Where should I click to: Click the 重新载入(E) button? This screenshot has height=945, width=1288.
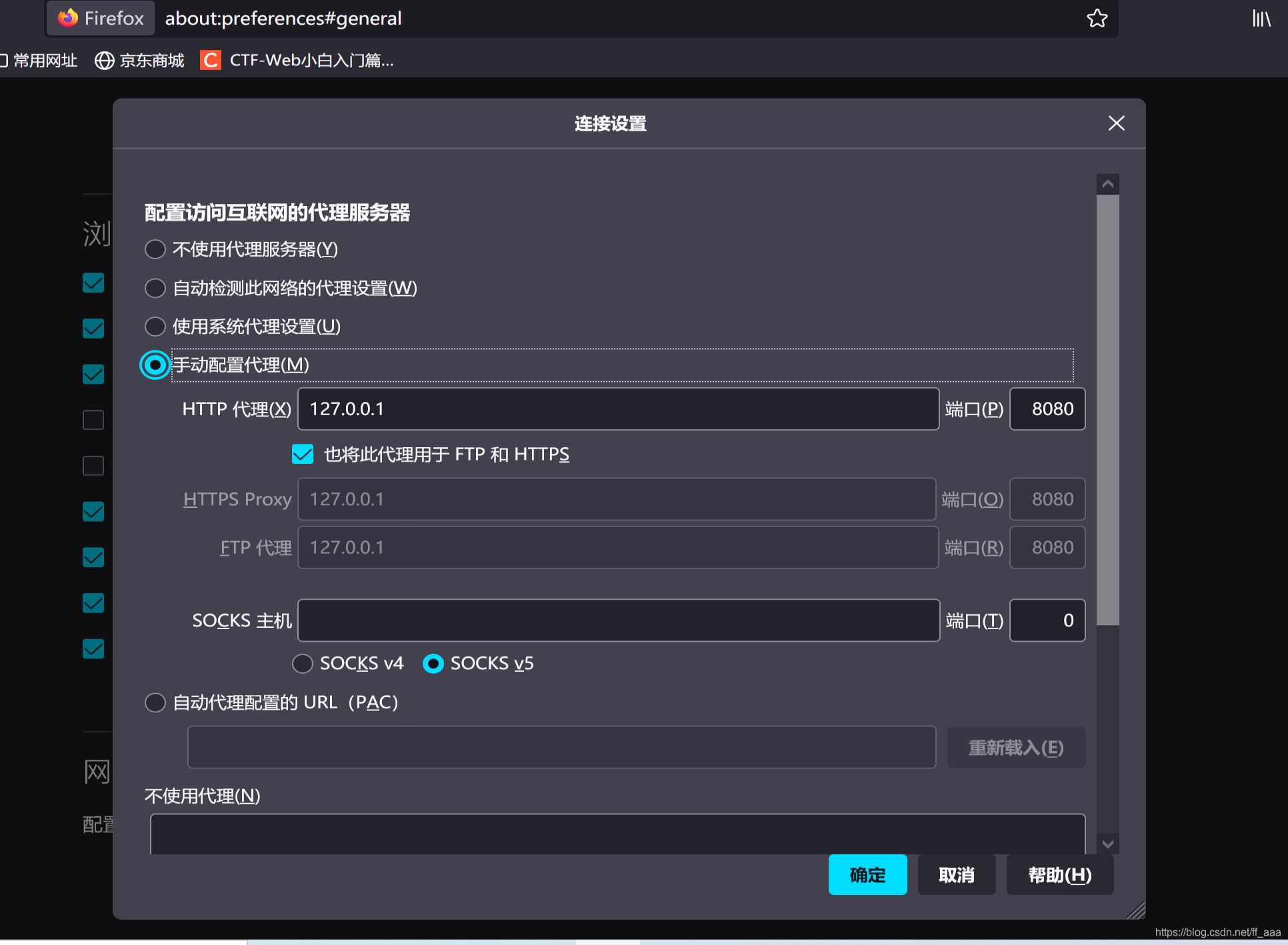pyautogui.click(x=1015, y=747)
